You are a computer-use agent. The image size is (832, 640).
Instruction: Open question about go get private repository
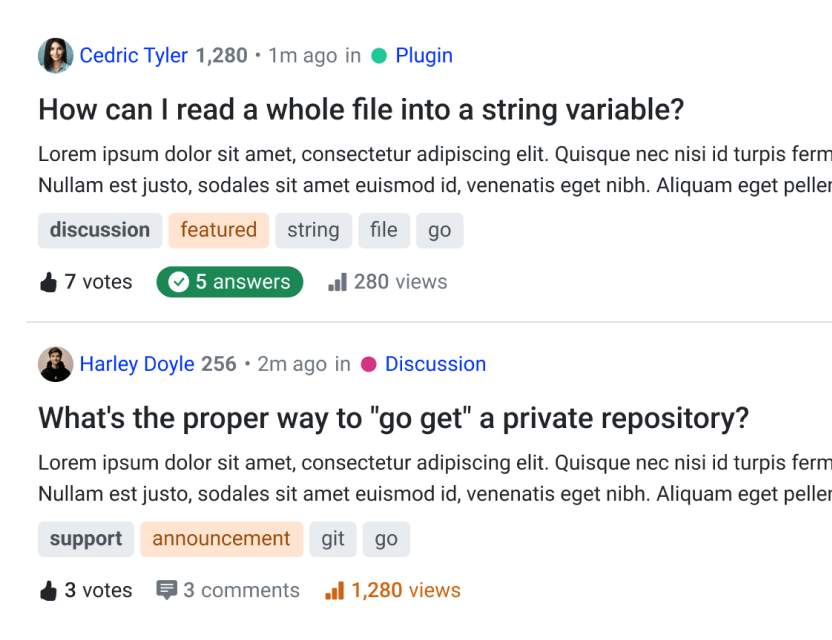click(x=393, y=418)
